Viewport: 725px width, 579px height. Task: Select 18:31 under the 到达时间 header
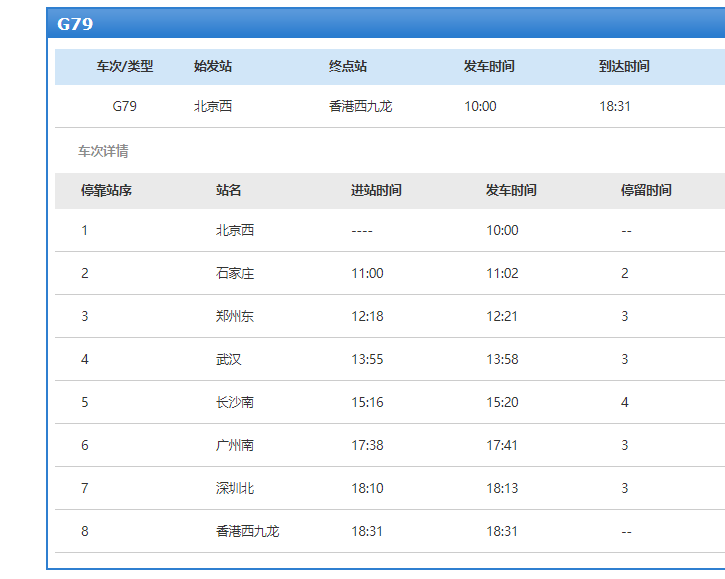615,106
